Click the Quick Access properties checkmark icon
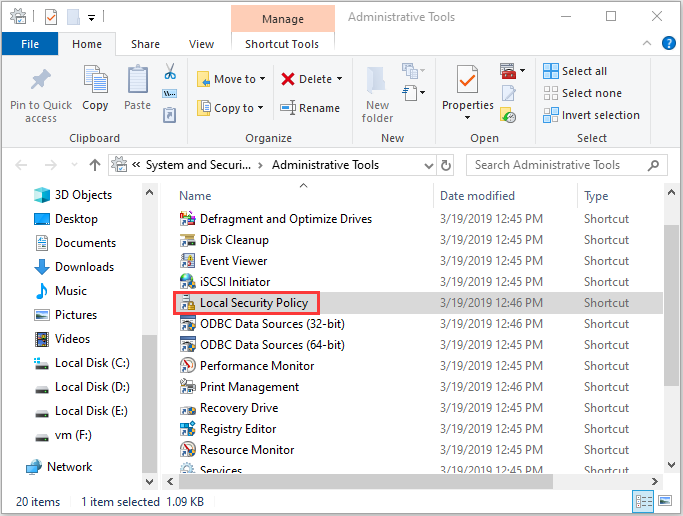683x516 pixels. [x=51, y=17]
